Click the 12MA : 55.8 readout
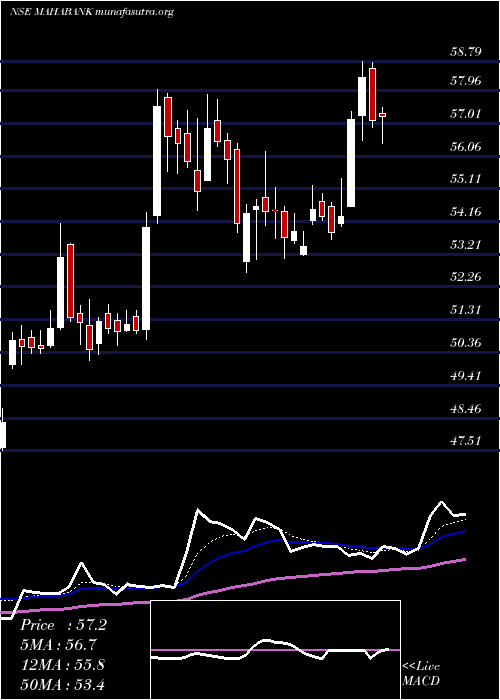500x700 pixels. 62,664
